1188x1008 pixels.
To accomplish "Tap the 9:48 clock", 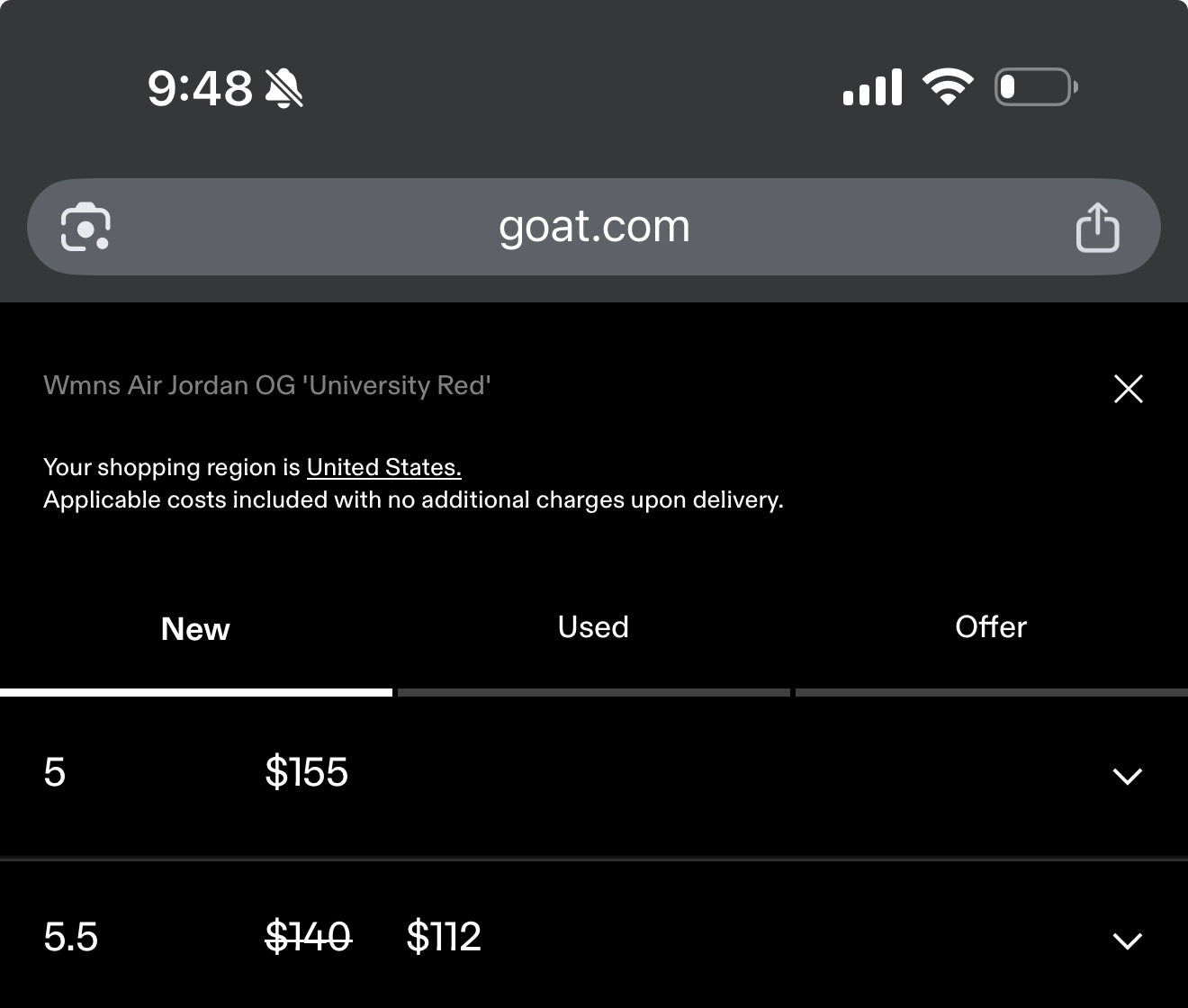I will click(200, 89).
